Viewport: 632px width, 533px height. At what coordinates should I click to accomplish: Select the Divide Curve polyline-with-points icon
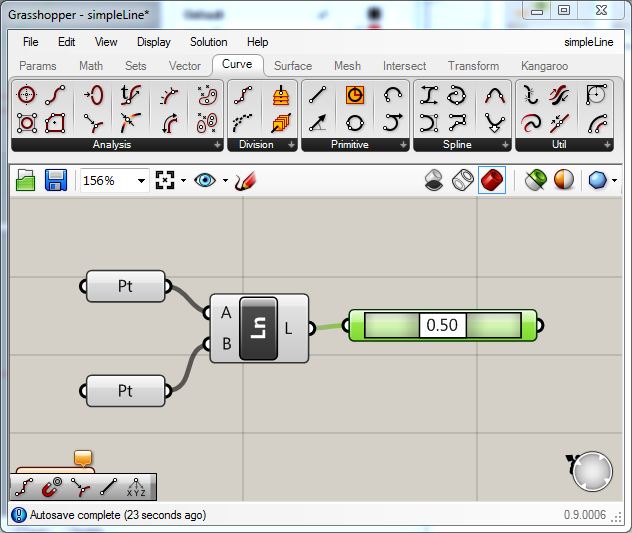pyautogui.click(x=243, y=95)
